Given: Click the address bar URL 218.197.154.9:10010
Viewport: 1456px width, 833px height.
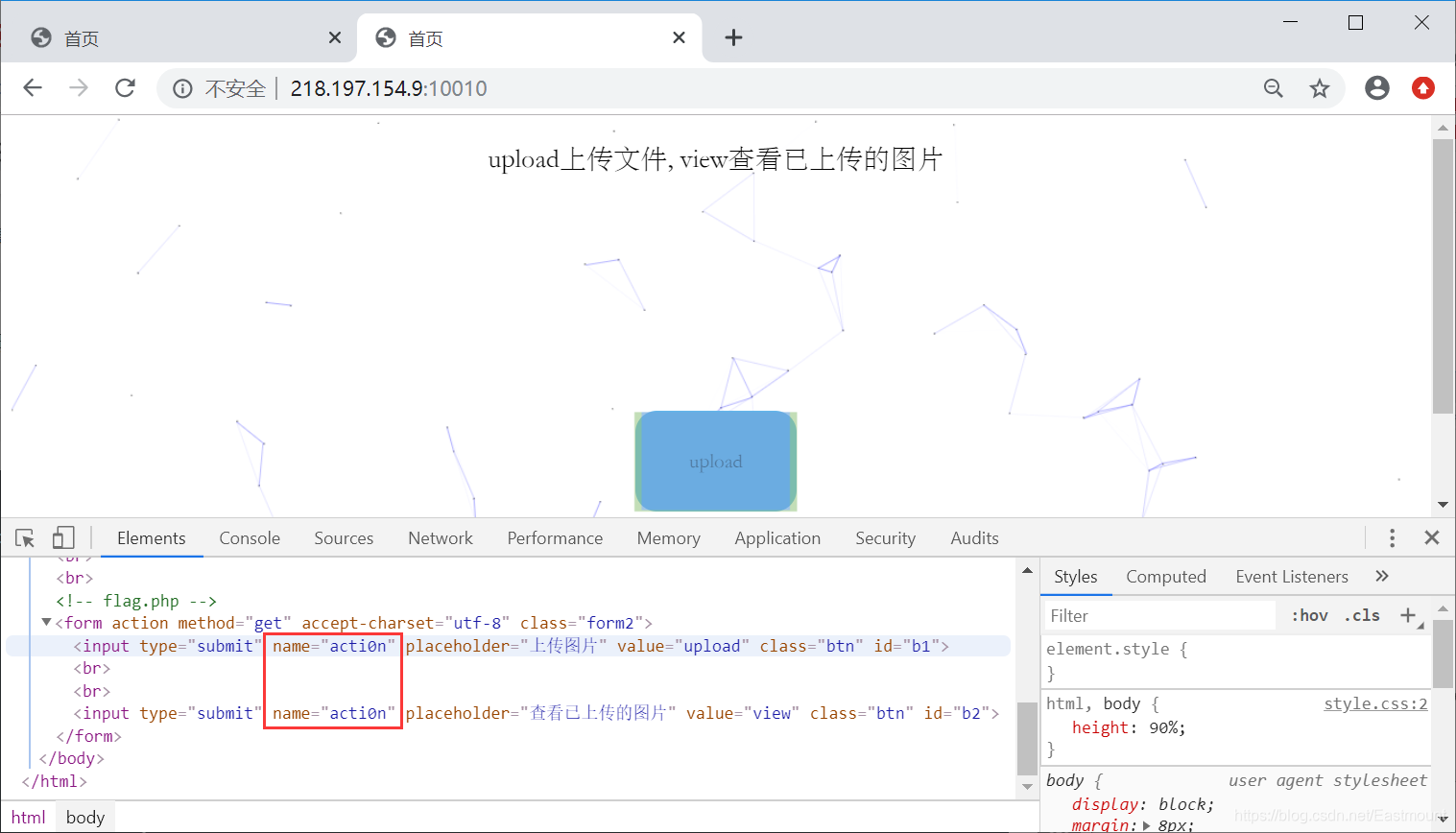Looking at the screenshot, I should 389,89.
